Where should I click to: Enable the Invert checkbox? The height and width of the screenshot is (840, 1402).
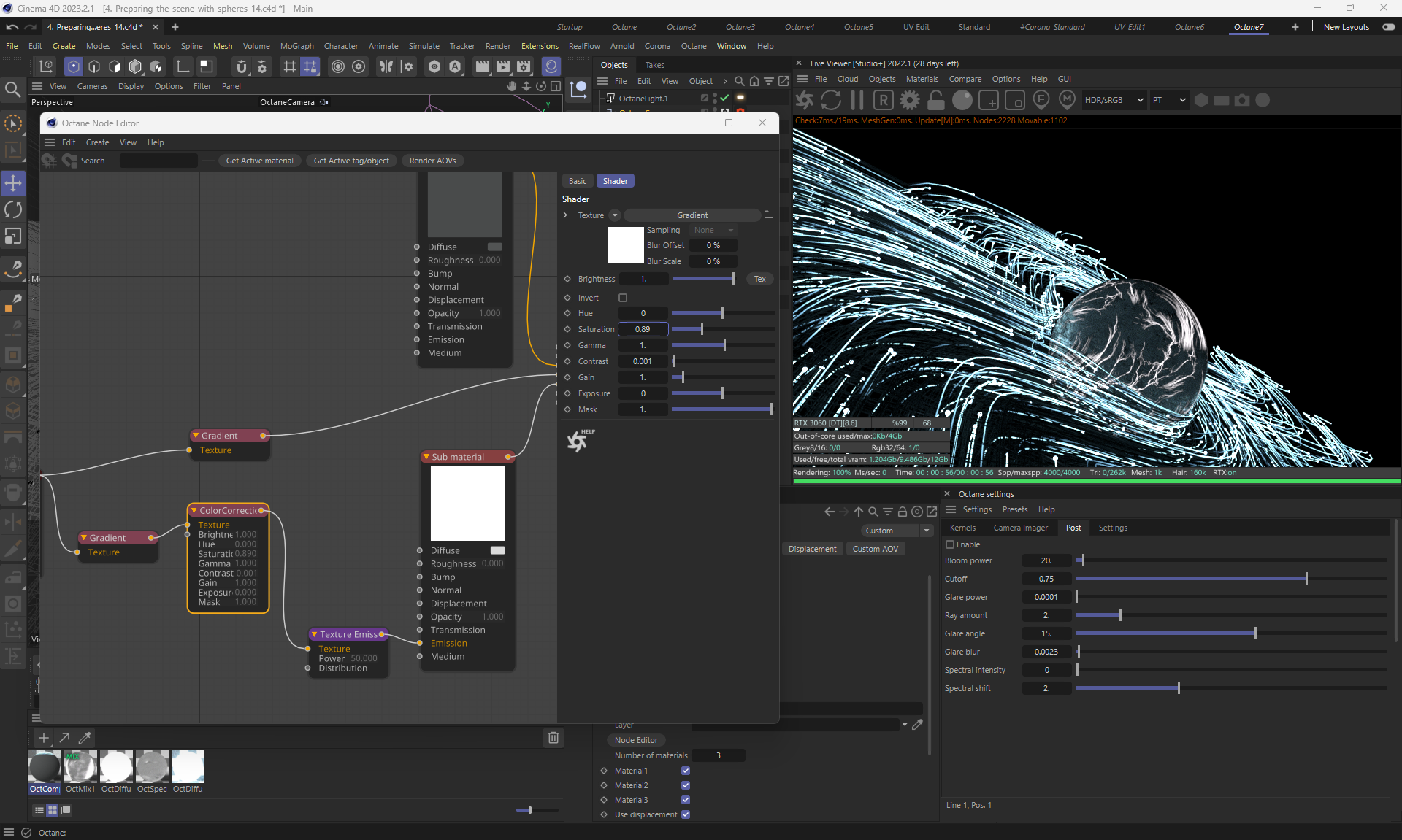tap(623, 298)
